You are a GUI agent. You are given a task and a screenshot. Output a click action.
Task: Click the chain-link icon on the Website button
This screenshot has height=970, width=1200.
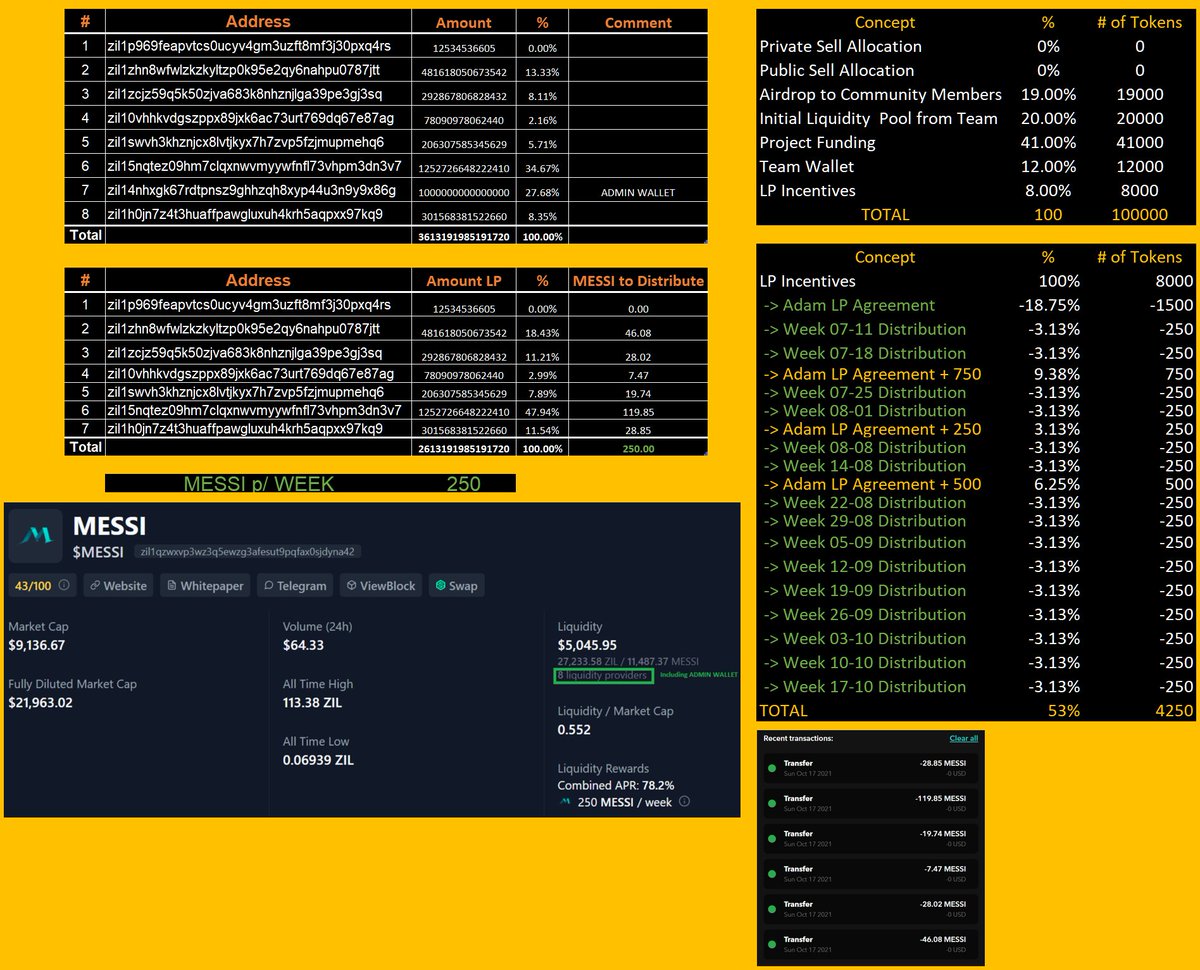point(95,586)
